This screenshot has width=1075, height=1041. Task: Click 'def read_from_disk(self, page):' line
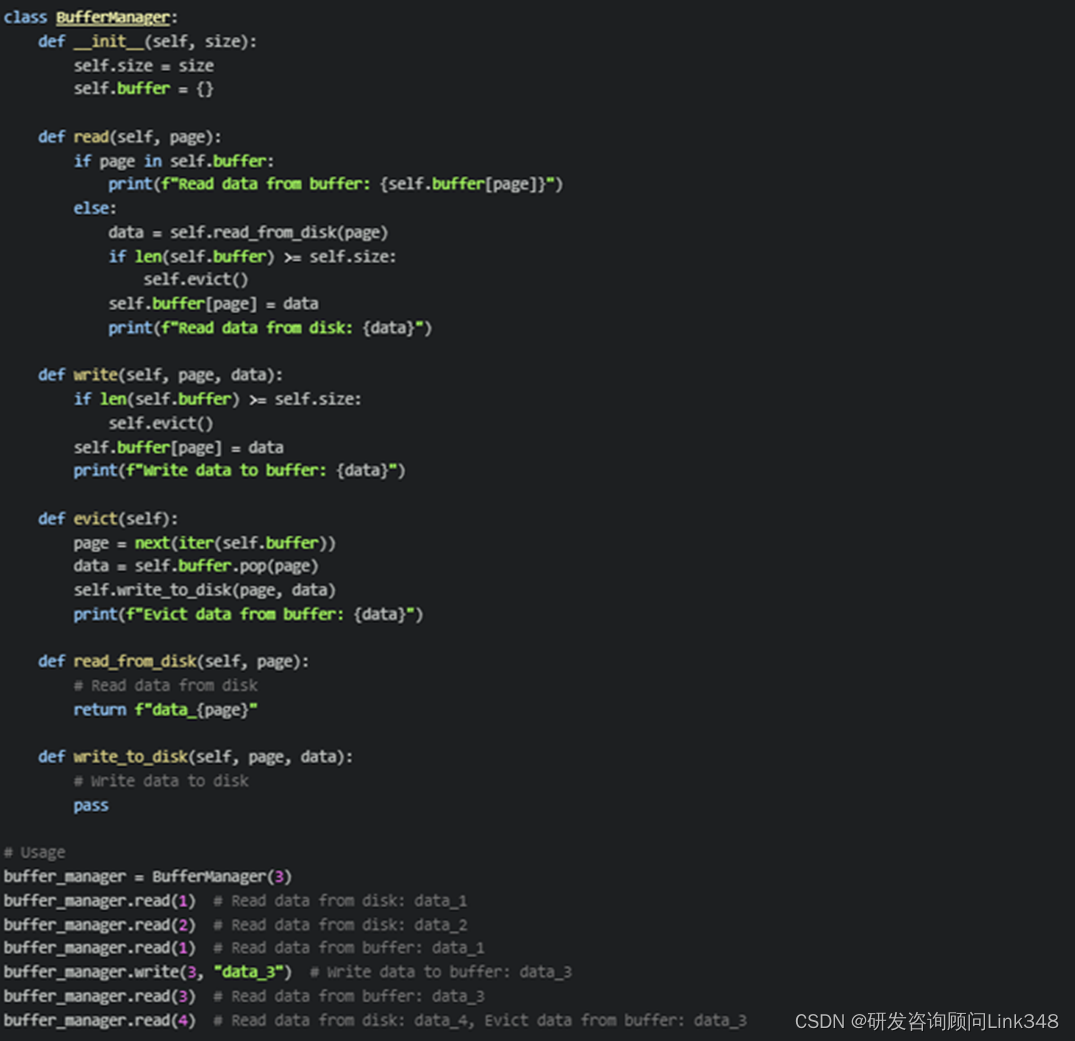pyautogui.click(x=173, y=661)
